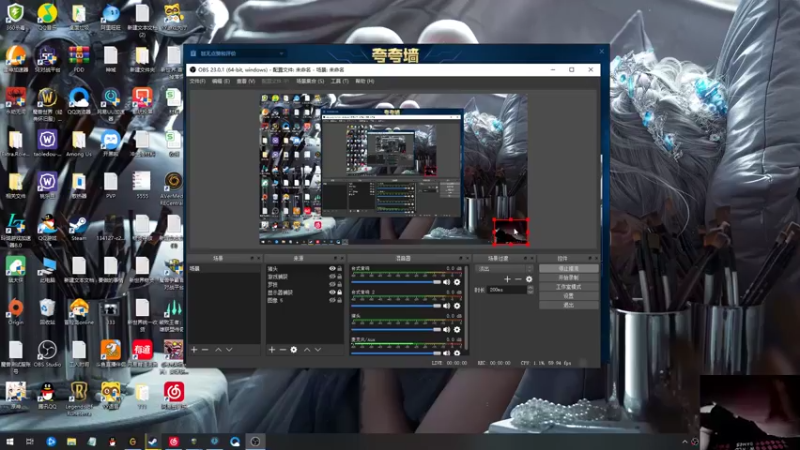This screenshot has width=800, height=450.
Task: Open settings gear for third mixer channel
Action: coord(457,330)
